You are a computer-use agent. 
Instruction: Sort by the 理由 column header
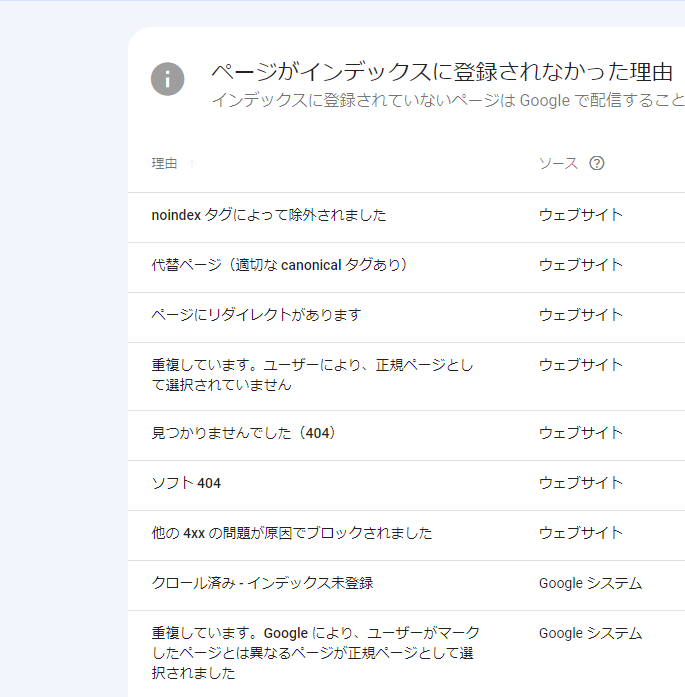[164, 164]
